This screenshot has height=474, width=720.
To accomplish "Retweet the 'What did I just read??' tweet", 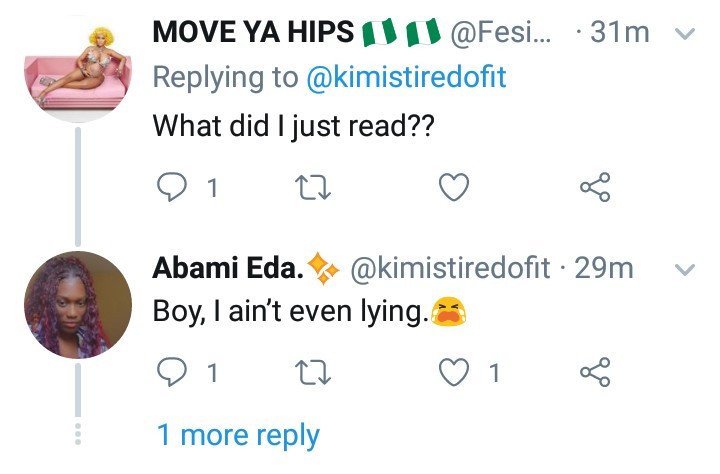I will pos(313,188).
